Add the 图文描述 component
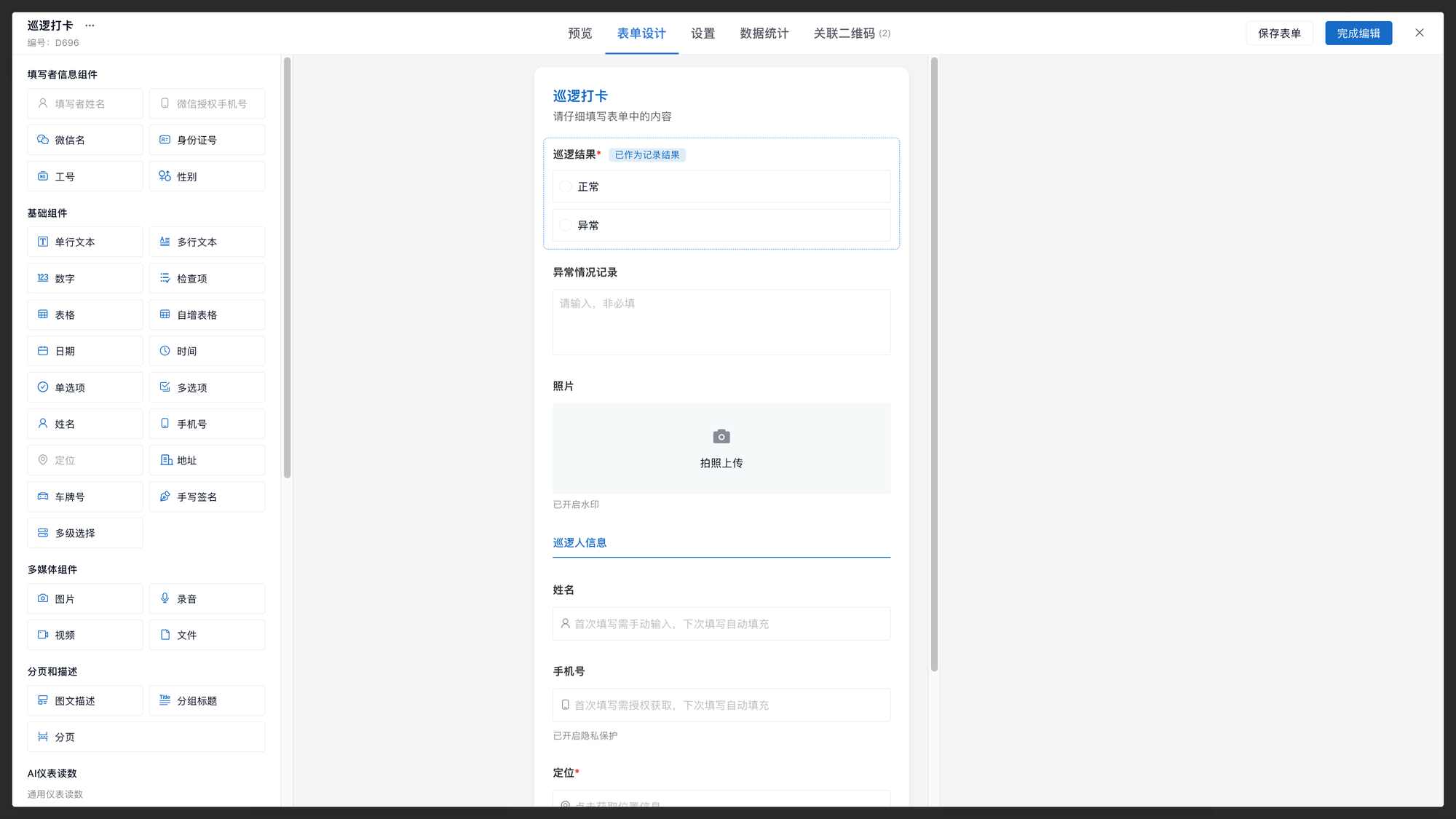Image resolution: width=1456 pixels, height=819 pixels. 85,700
